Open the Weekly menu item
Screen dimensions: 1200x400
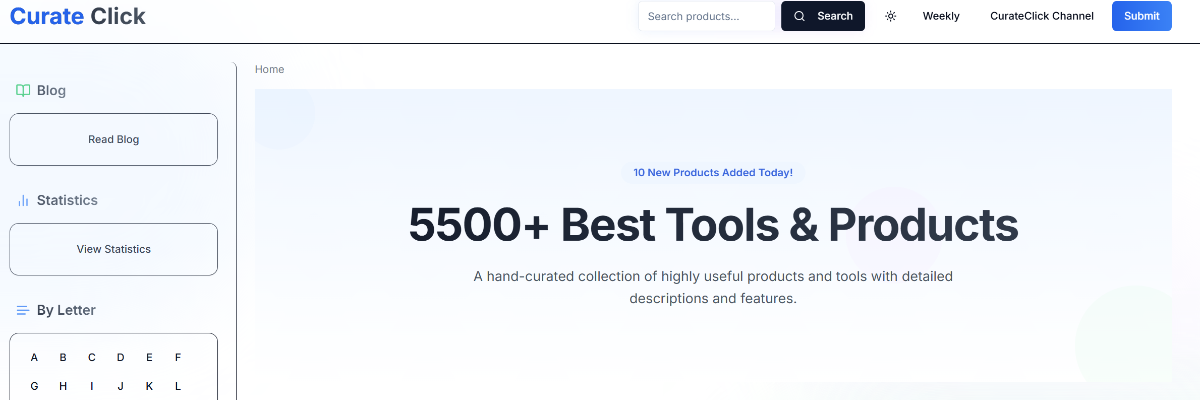[940, 16]
